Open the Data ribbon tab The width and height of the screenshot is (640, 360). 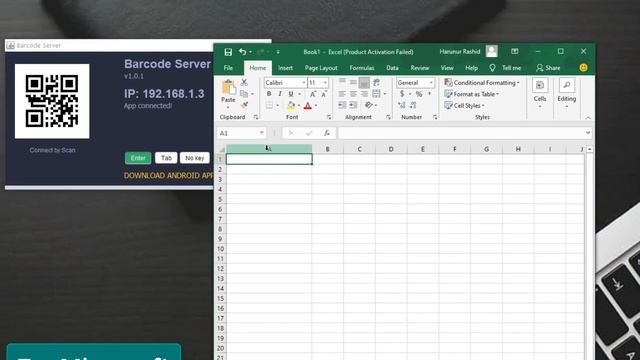[392, 68]
